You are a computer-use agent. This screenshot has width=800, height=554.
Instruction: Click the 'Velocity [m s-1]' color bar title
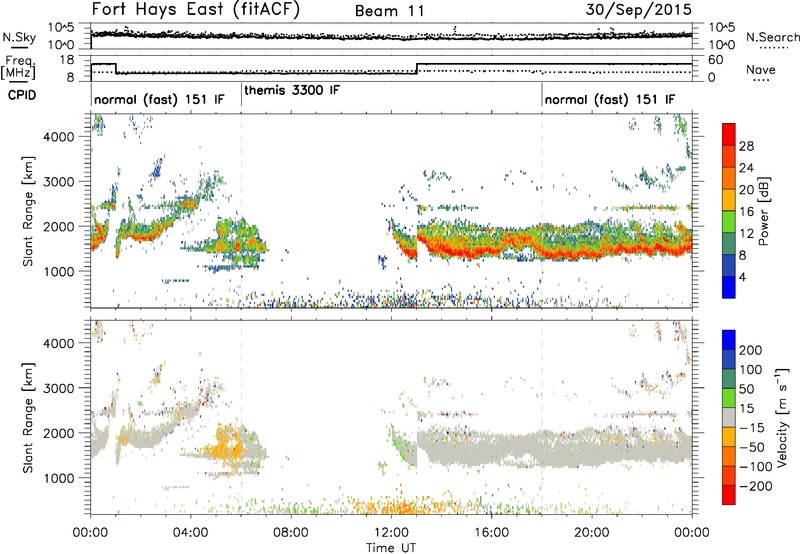coord(782,417)
